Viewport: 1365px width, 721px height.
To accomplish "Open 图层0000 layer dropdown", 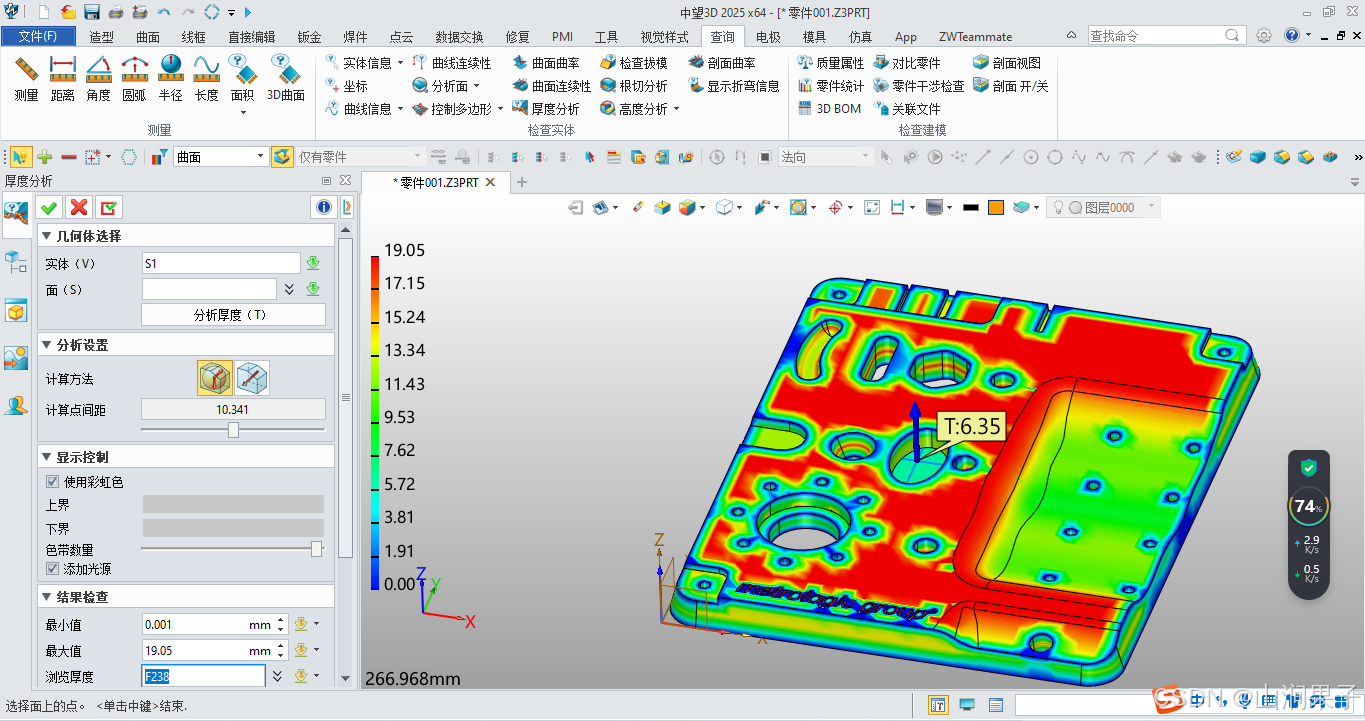I will click(x=1152, y=207).
